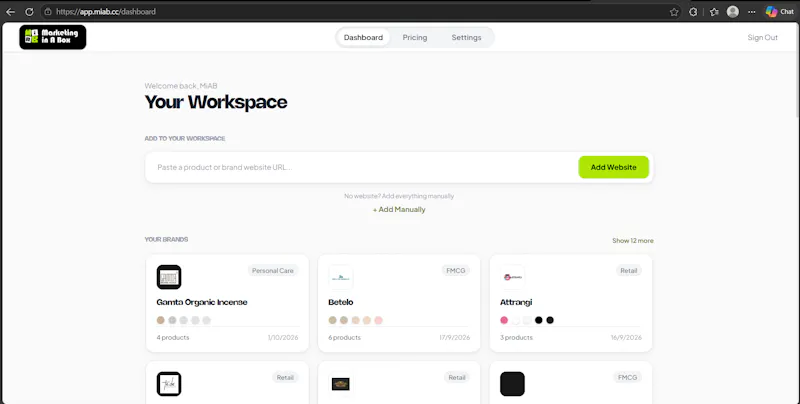Go back using the browser back arrow
Viewport: 800px width, 404px height.
click(x=10, y=12)
